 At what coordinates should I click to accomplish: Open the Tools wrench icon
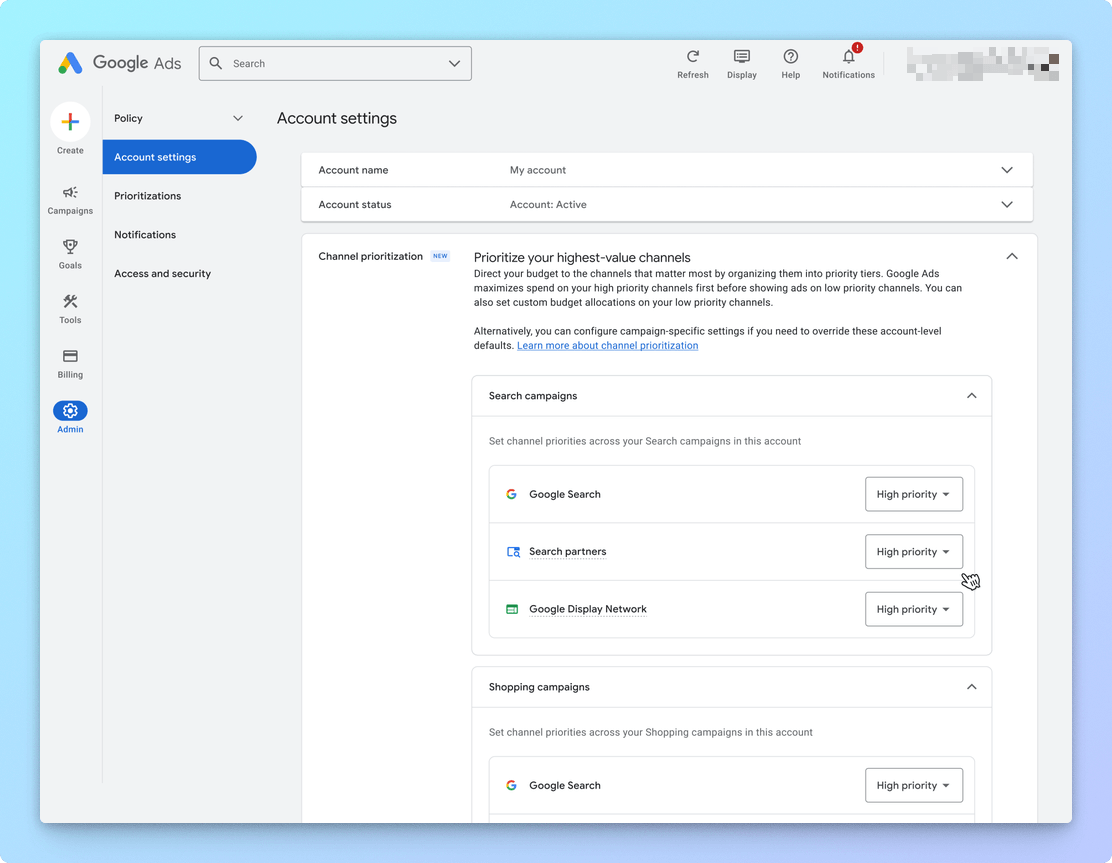[70, 301]
